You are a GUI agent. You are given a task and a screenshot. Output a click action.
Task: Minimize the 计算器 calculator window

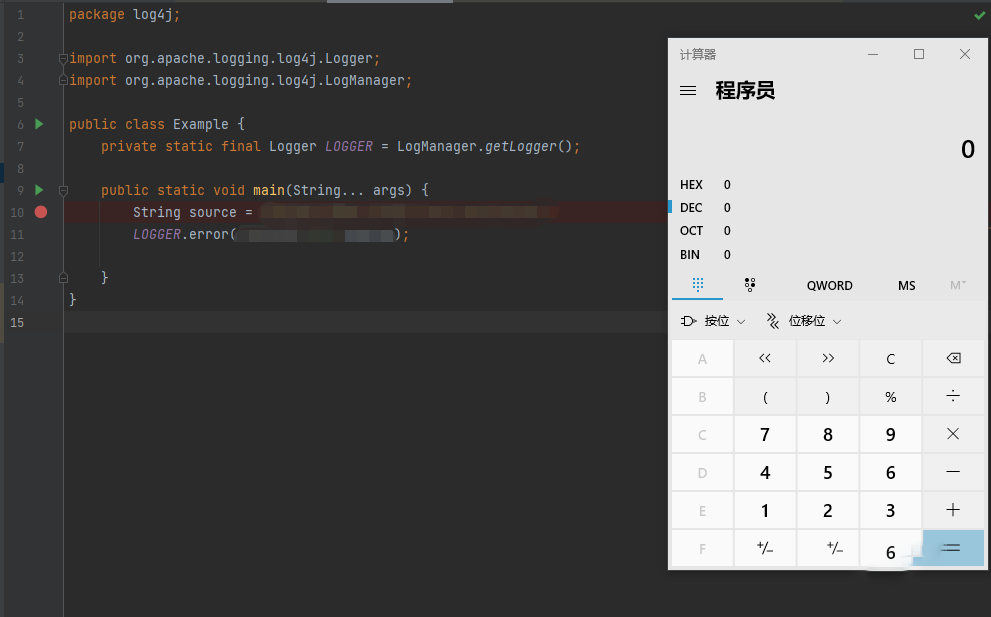pos(873,54)
